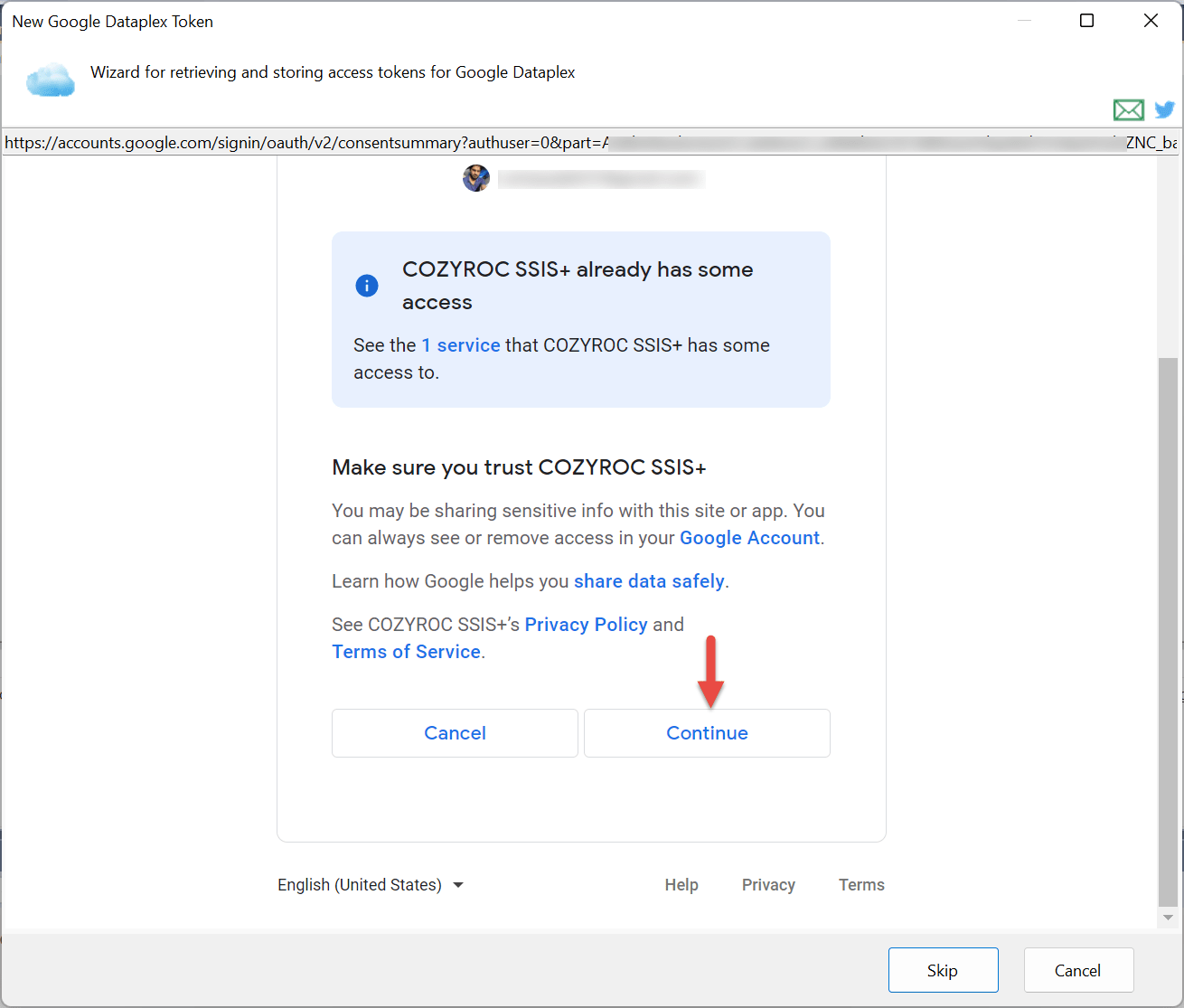This screenshot has width=1184, height=1008.
Task: Click the scrollbar down arrow
Action: [1168, 917]
